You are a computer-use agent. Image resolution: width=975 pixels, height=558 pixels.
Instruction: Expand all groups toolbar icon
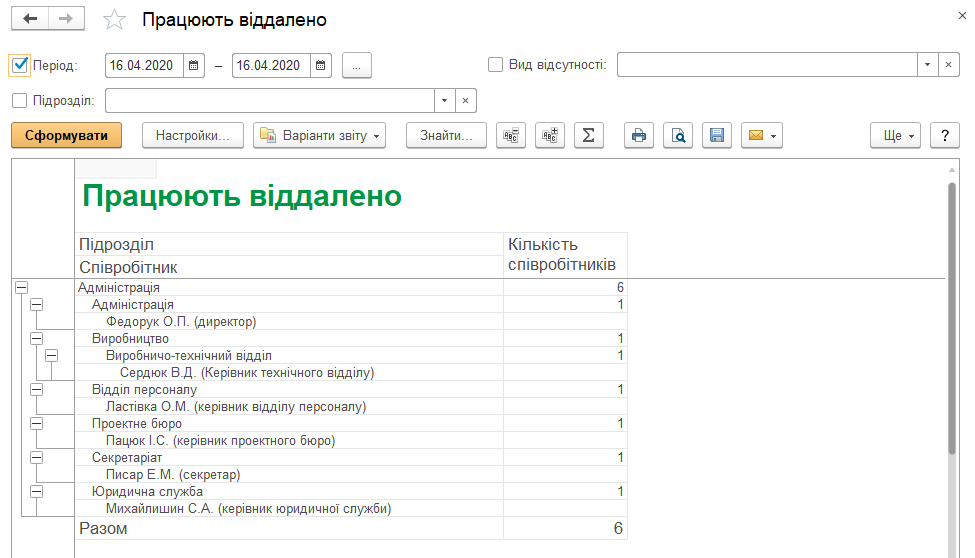[x=550, y=136]
